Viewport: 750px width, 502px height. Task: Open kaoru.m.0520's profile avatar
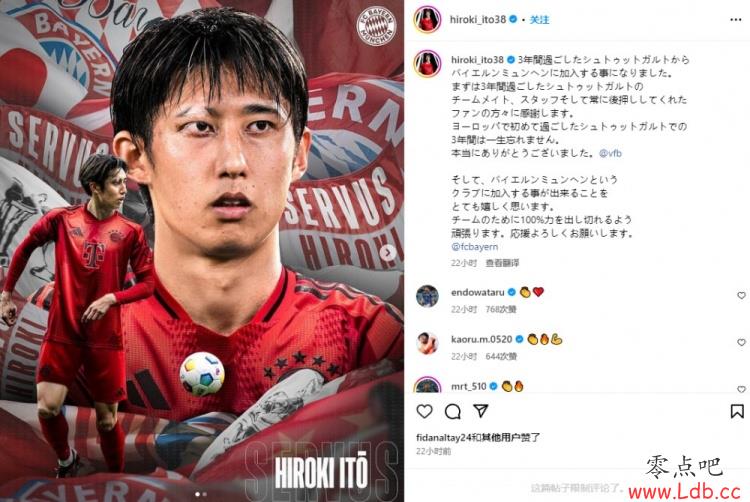coord(427,343)
